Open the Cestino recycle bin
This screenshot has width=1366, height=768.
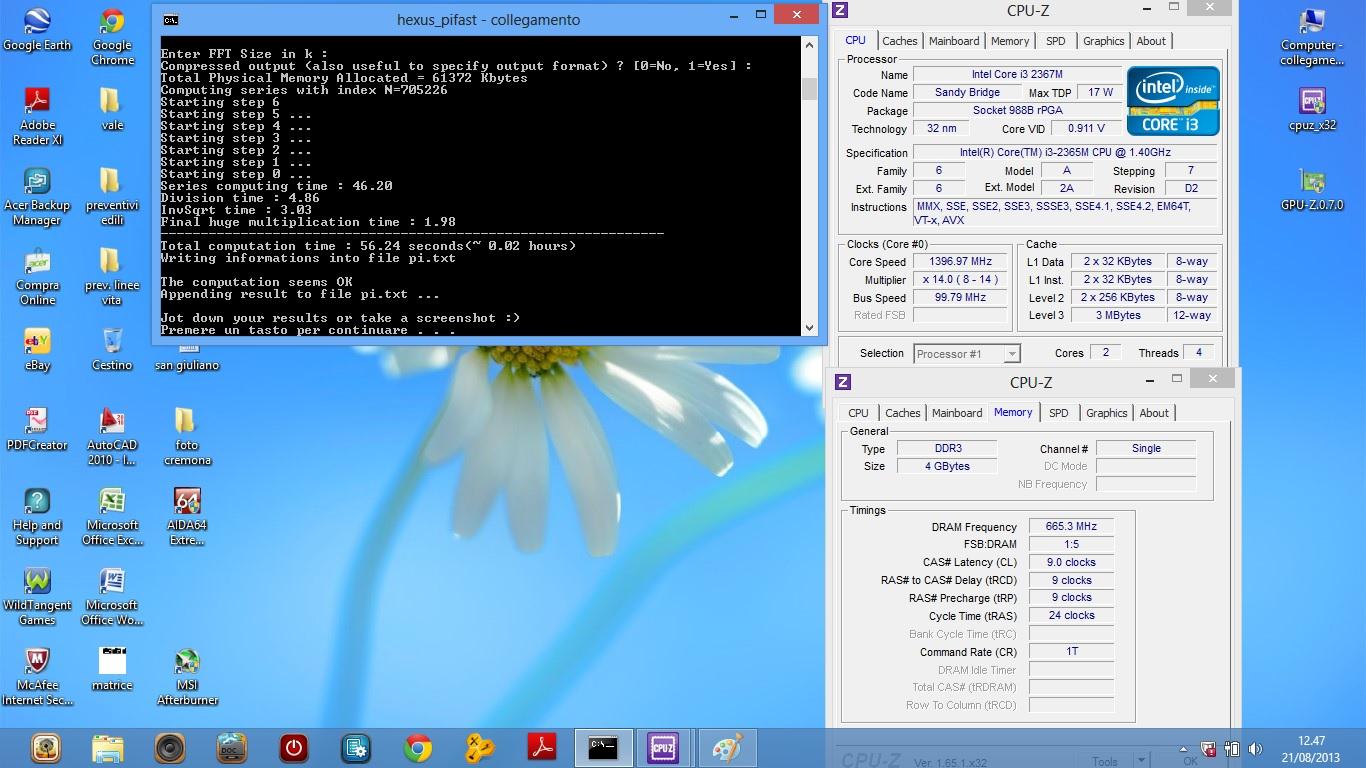[112, 349]
